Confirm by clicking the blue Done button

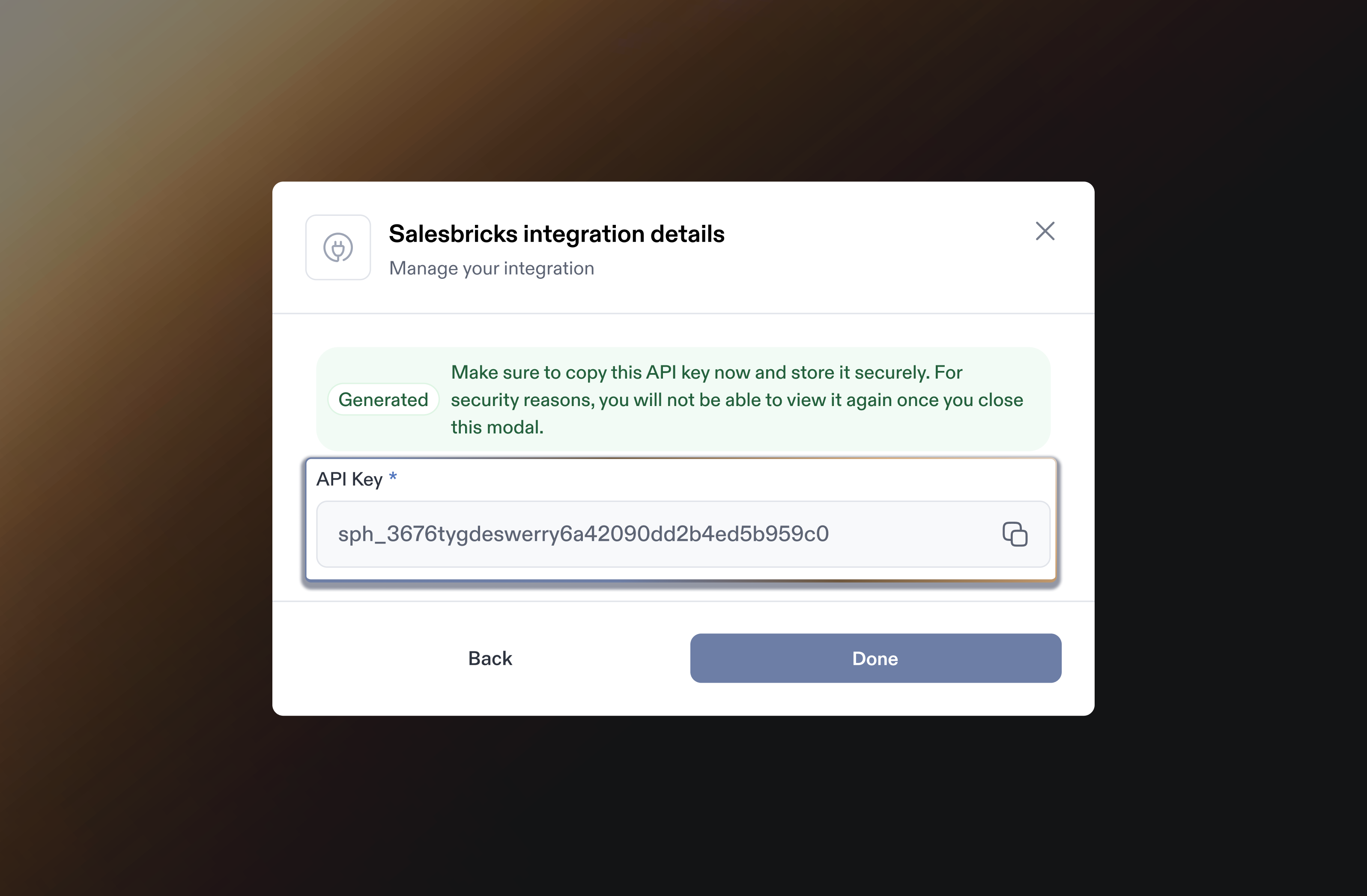pyautogui.click(x=875, y=658)
